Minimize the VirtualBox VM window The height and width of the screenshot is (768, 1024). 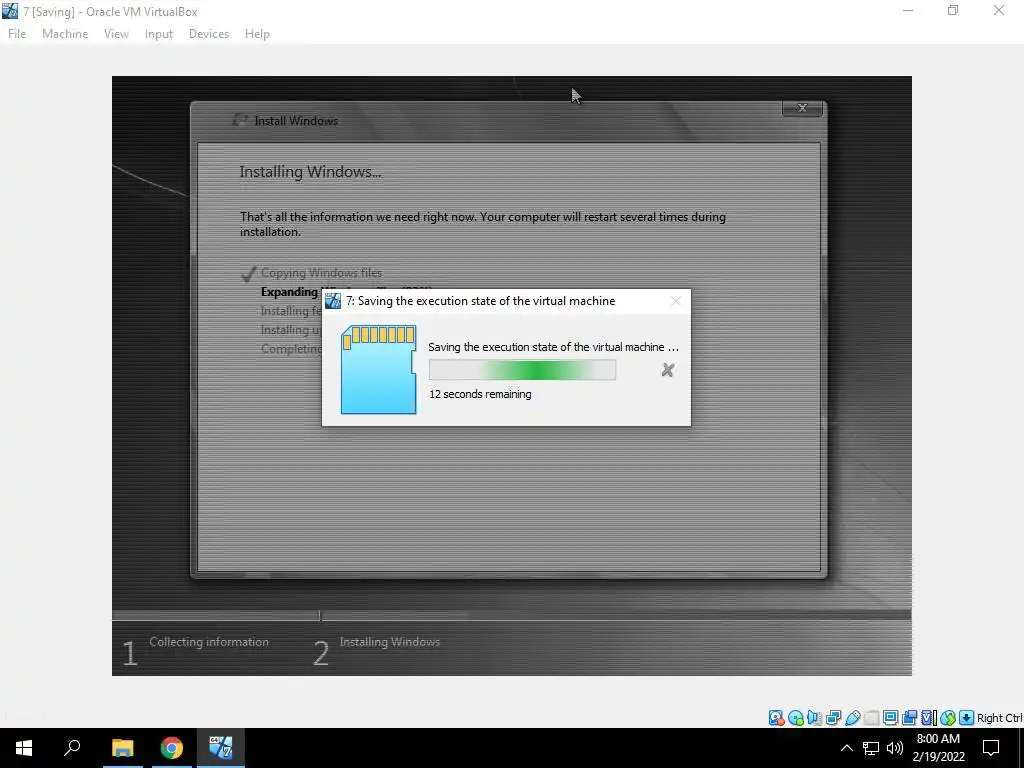click(x=907, y=11)
